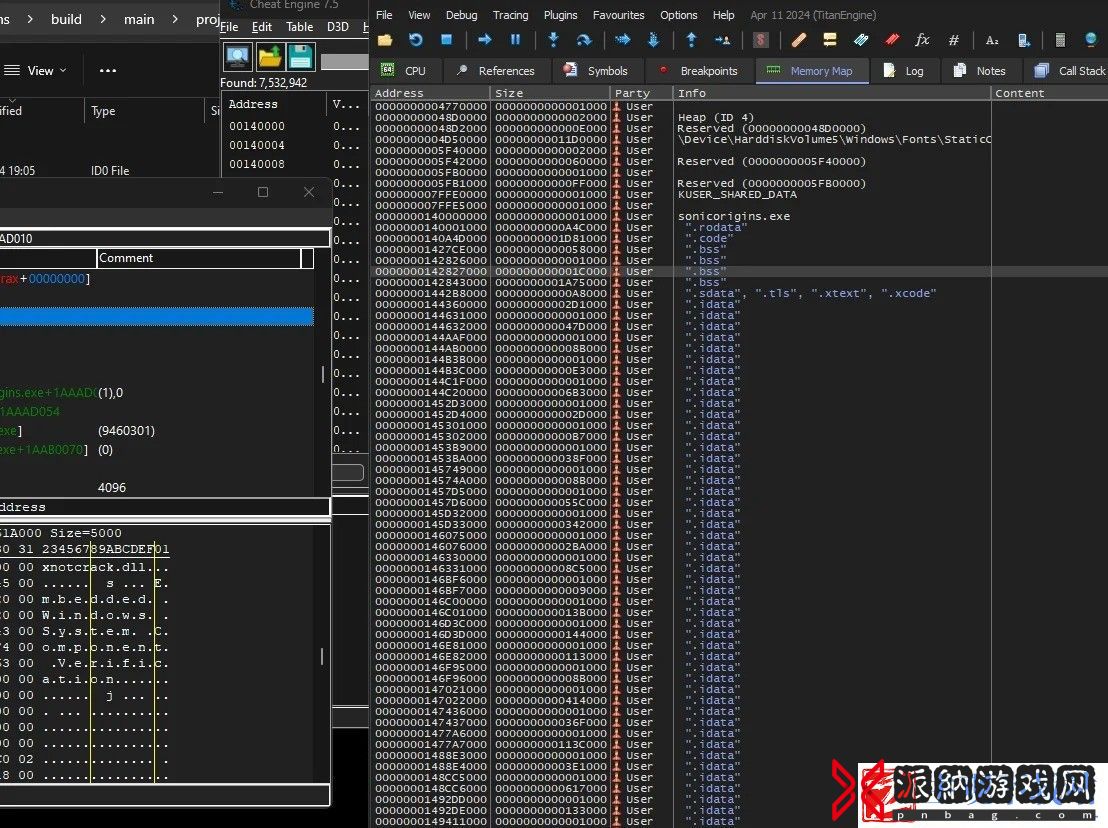The height and width of the screenshot is (828, 1108).
Task: Expand the chevron after build in breadcrumb
Action: pyautogui.click(x=103, y=19)
